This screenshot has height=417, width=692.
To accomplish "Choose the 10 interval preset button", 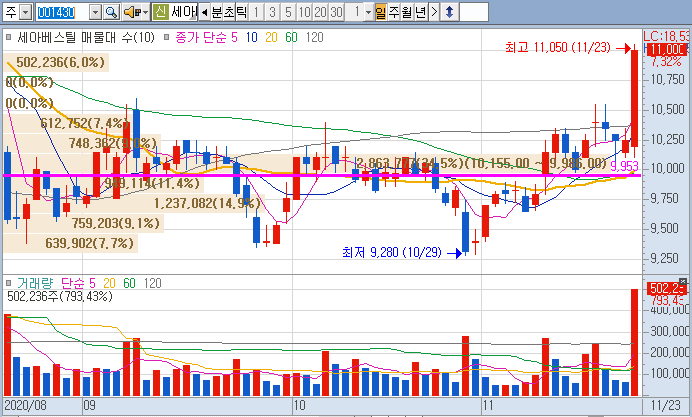I will point(304,12).
